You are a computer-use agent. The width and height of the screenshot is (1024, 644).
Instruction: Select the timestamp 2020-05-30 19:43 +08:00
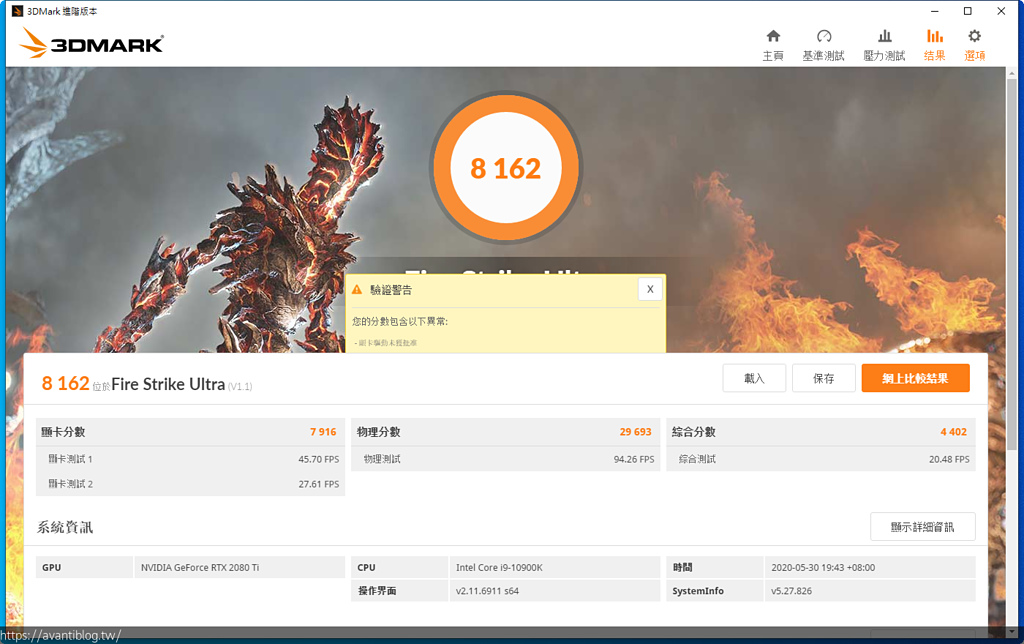[x=823, y=568]
